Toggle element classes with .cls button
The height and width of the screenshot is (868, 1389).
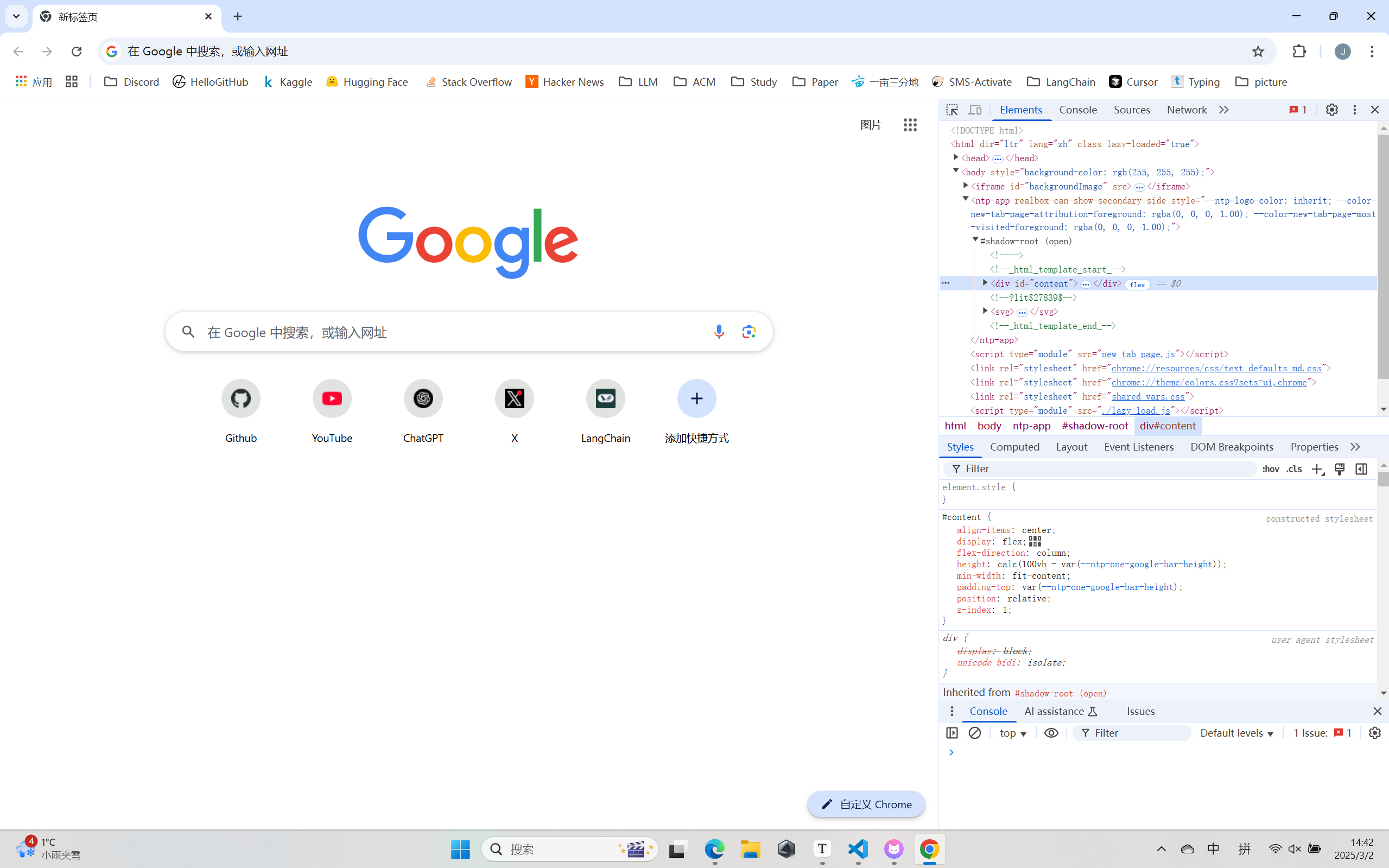coord(1293,469)
